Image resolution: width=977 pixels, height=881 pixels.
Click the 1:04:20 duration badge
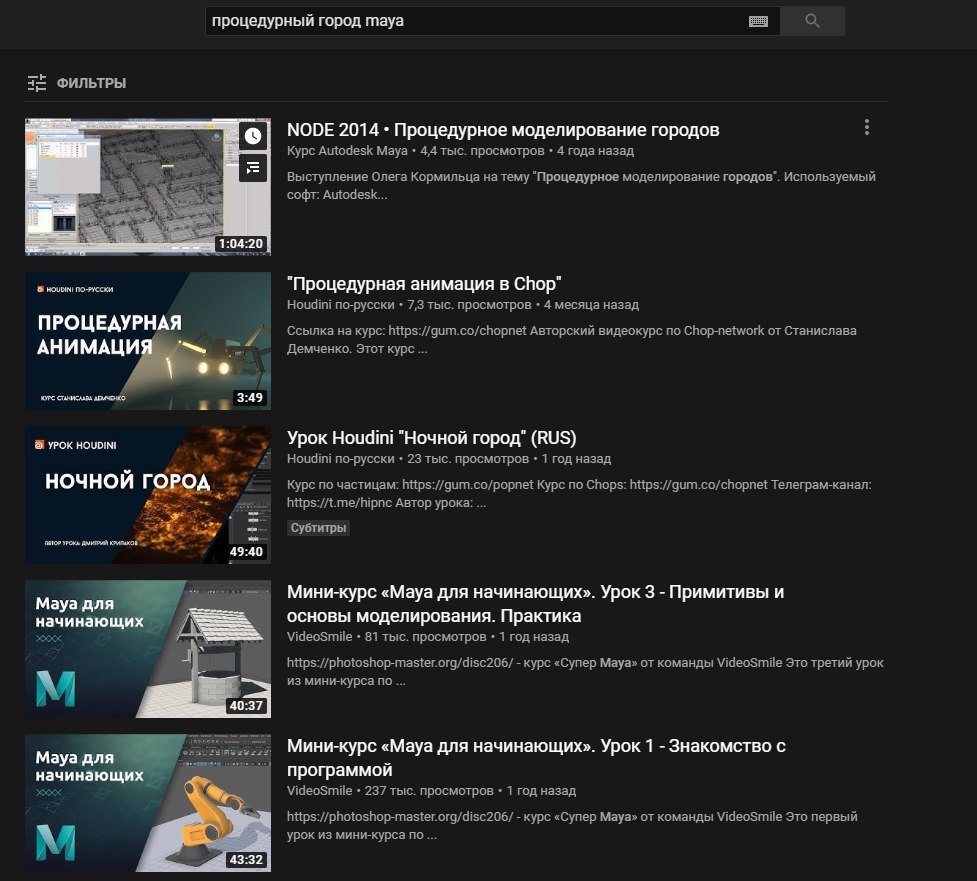241,244
